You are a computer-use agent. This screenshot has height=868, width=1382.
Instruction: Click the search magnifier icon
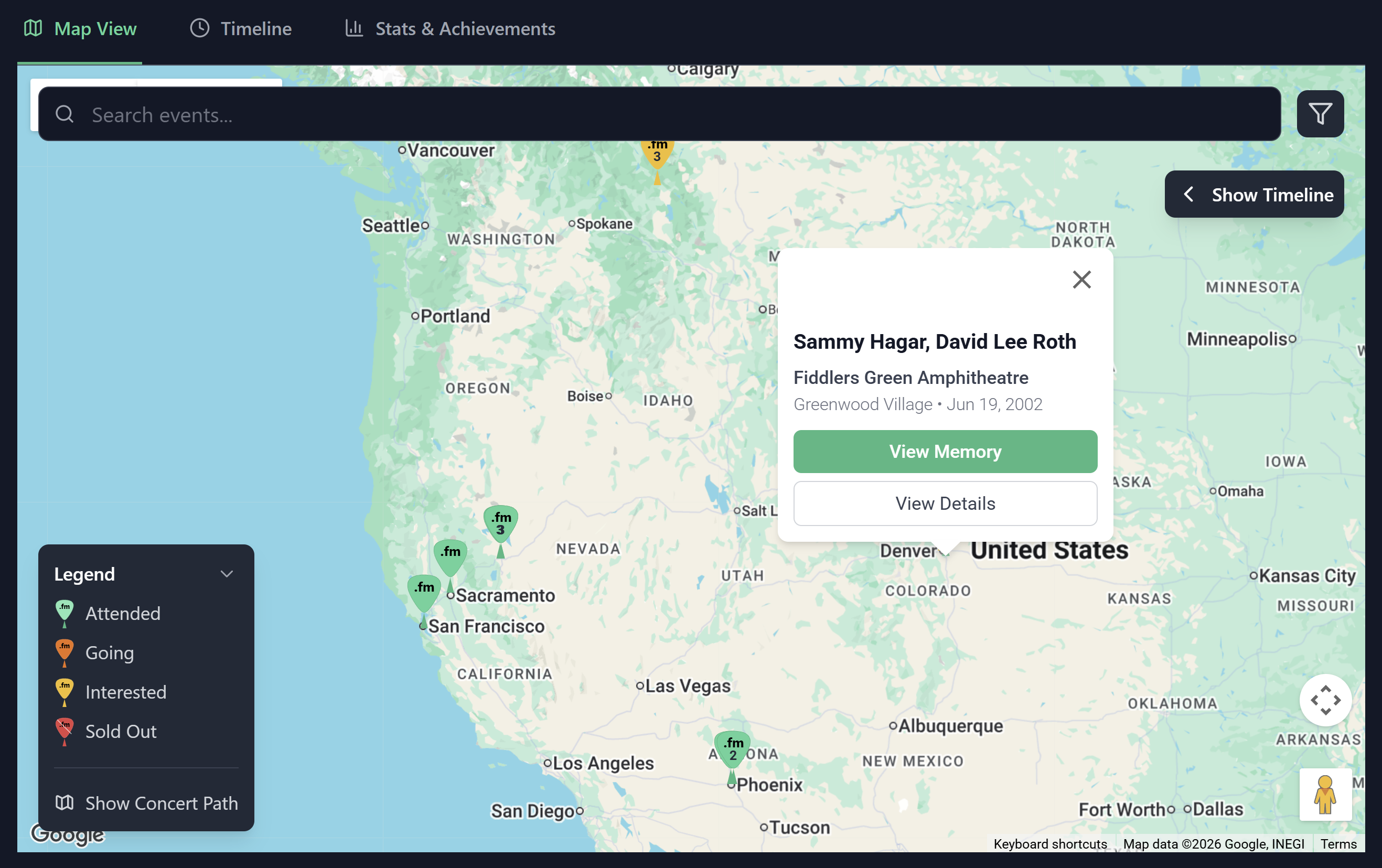tap(65, 114)
